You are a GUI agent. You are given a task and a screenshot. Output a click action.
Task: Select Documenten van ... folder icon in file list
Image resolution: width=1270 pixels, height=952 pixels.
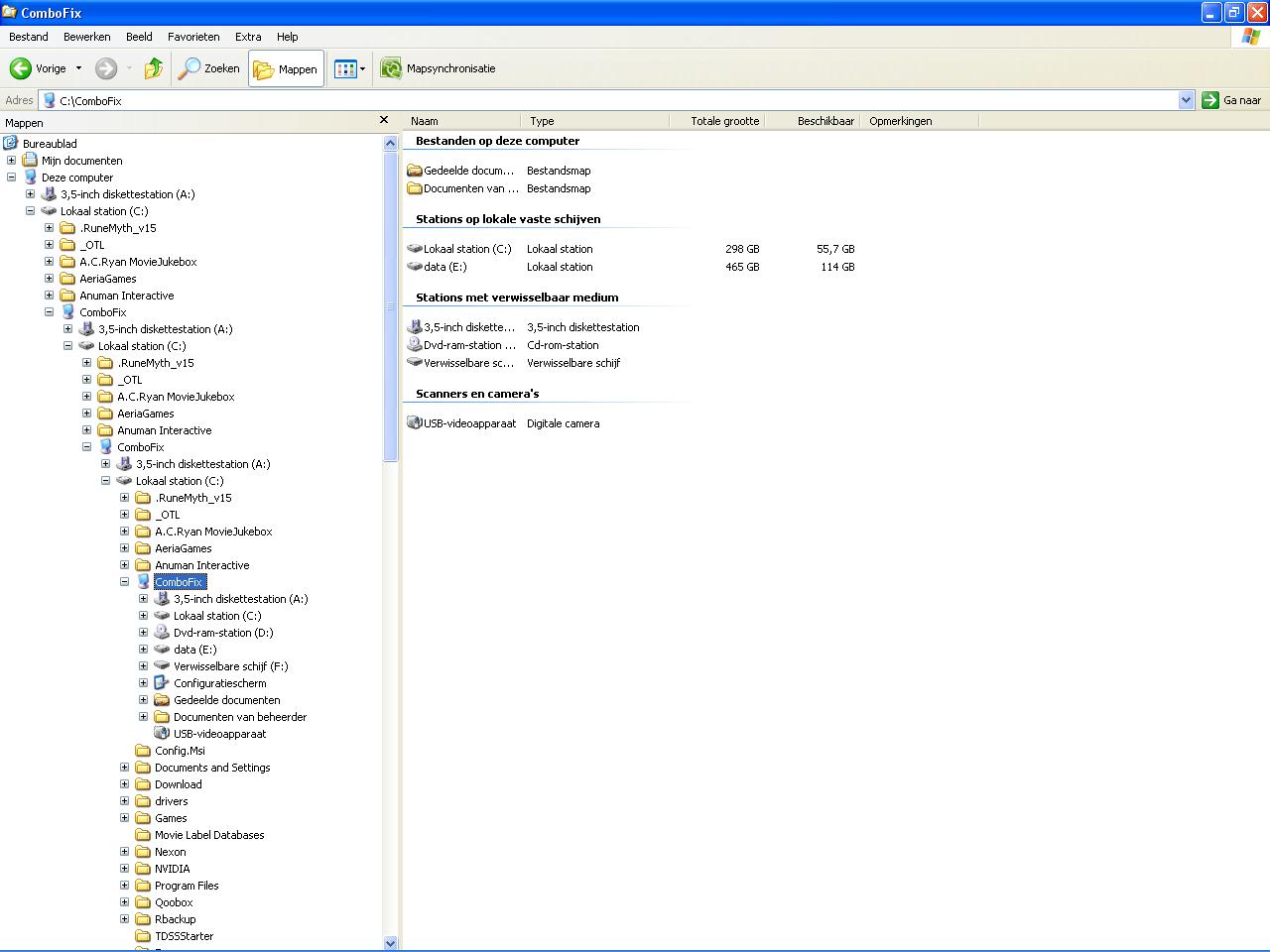pyautogui.click(x=415, y=188)
